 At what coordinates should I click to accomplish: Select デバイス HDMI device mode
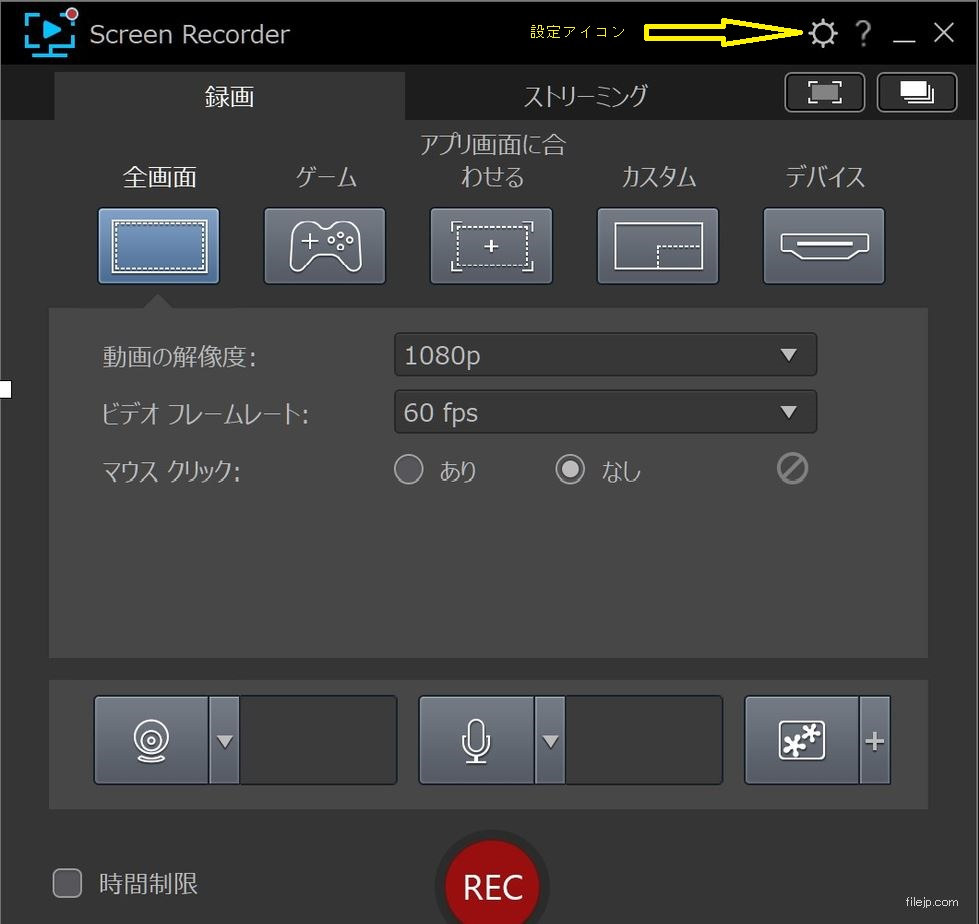(824, 246)
